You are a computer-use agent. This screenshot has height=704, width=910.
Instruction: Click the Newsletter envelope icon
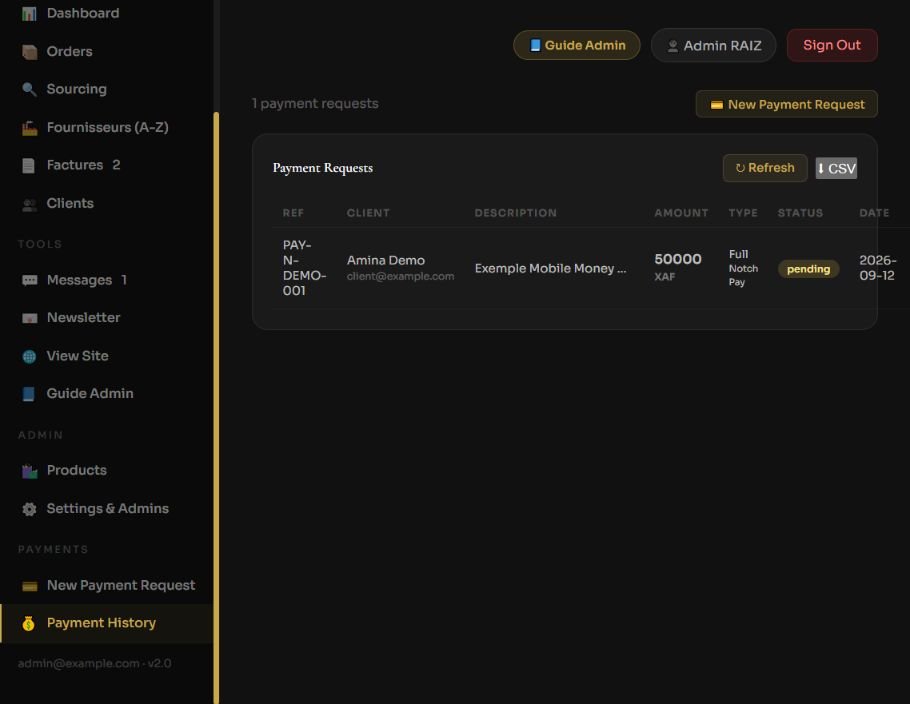29,318
